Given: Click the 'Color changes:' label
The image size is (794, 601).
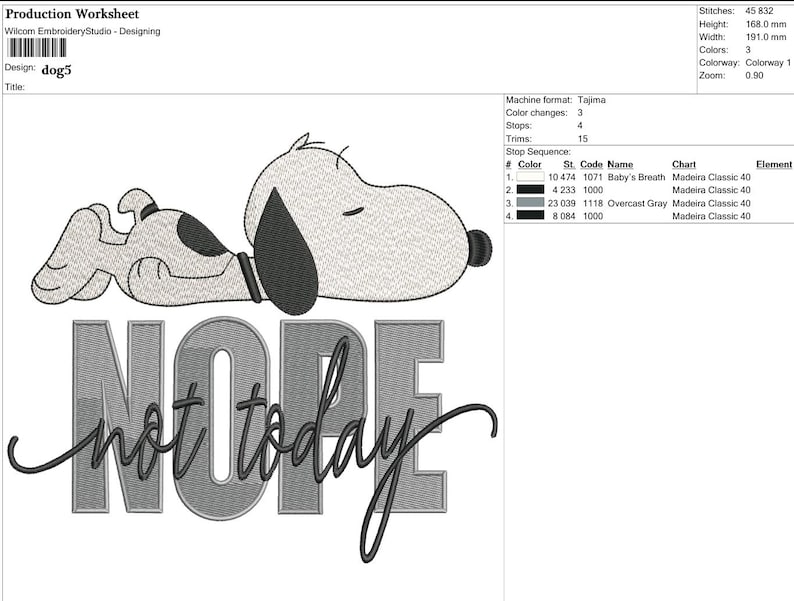Looking at the screenshot, I should pos(537,112).
